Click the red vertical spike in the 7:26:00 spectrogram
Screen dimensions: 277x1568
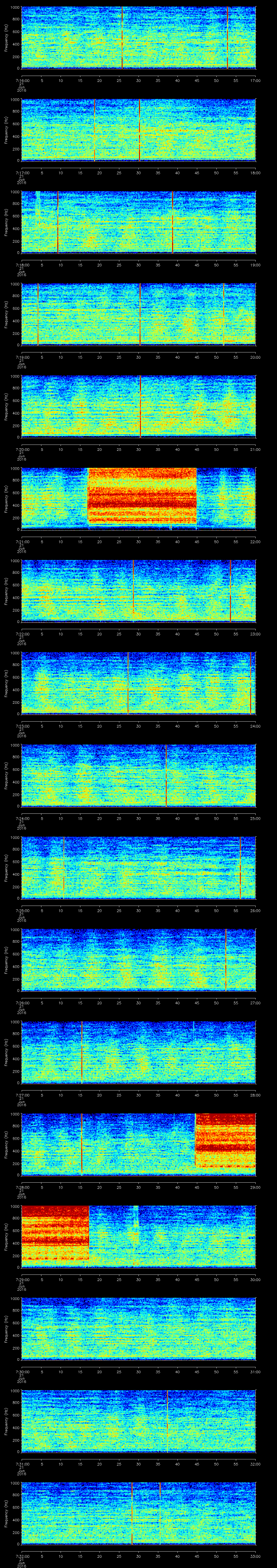click(x=226, y=960)
